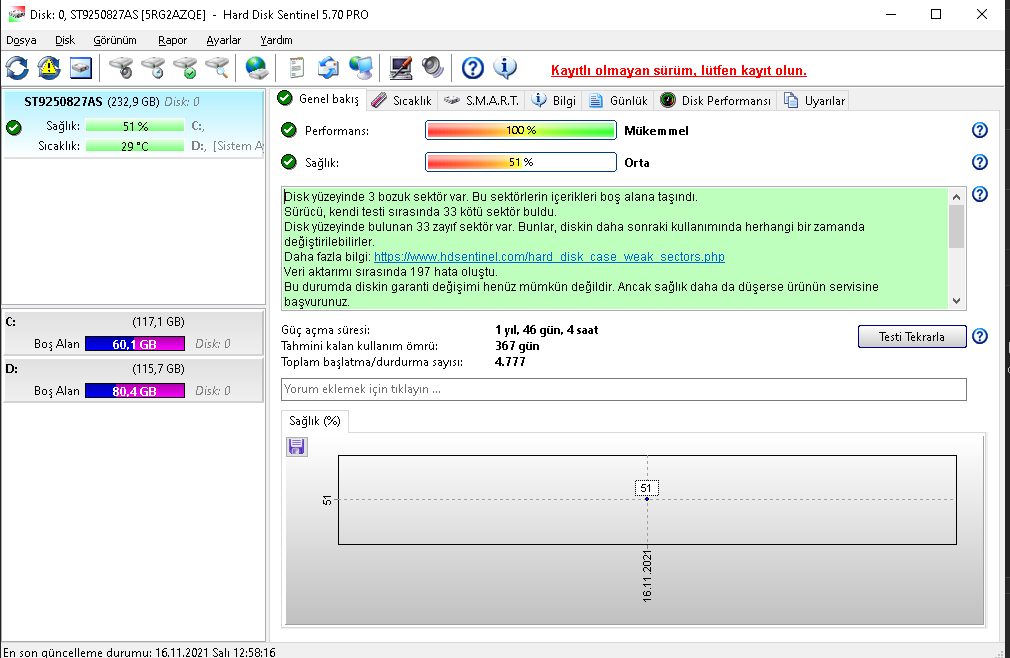Click the description box scrollbar up arrow
Viewport: 1010px width, 658px height.
point(957,196)
